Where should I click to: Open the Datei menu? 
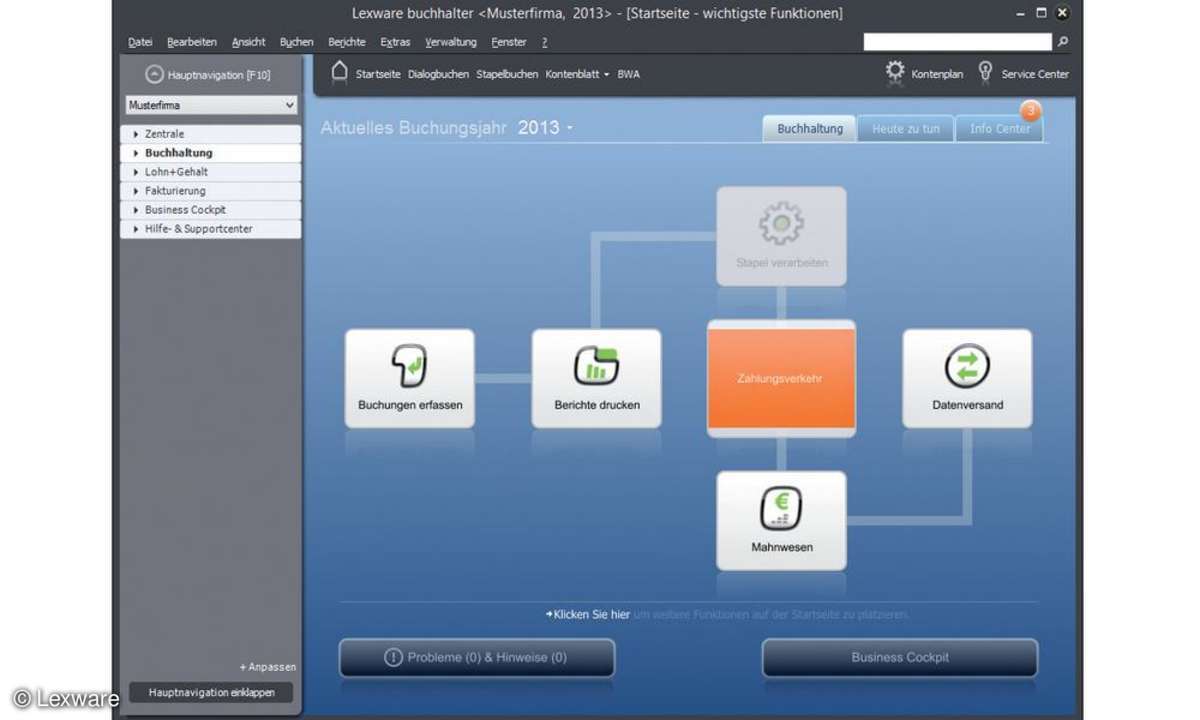pos(140,42)
